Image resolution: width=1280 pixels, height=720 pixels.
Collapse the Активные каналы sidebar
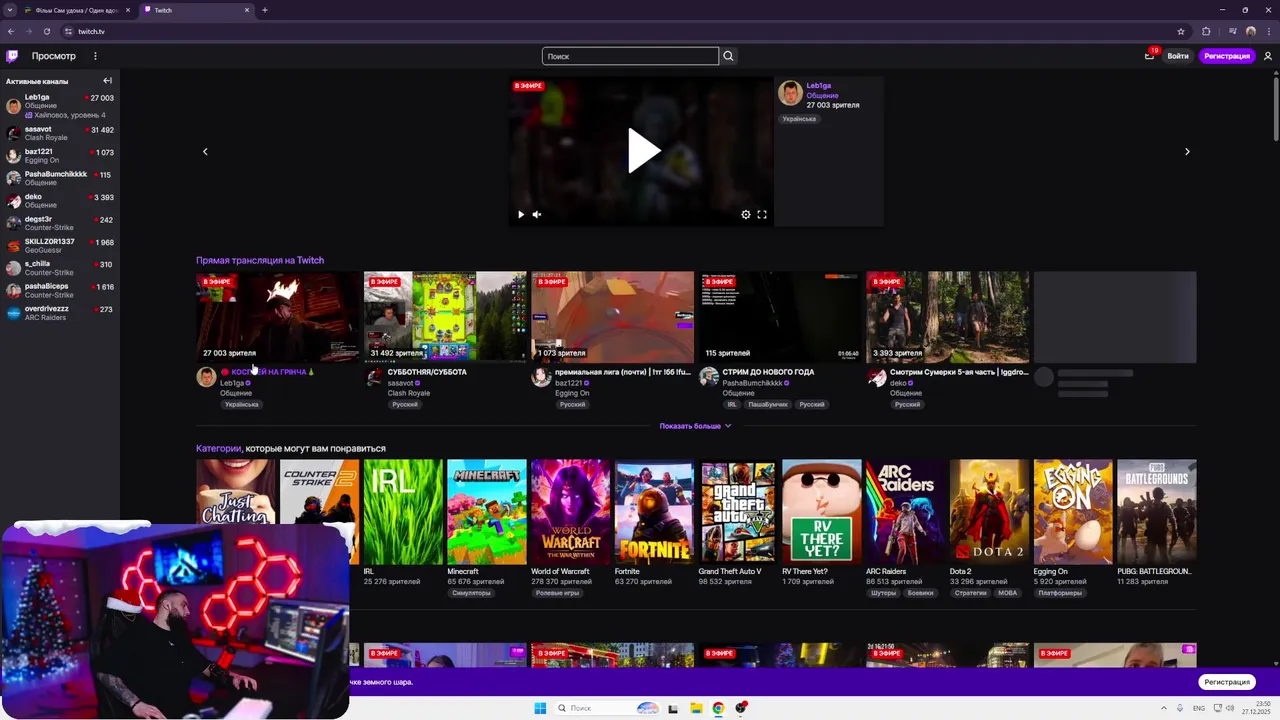[x=107, y=81]
